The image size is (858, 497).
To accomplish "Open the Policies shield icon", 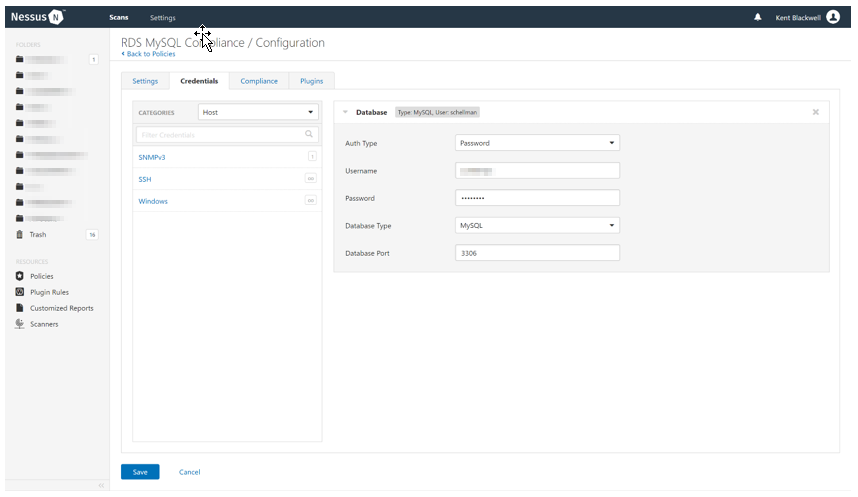I will pos(20,276).
